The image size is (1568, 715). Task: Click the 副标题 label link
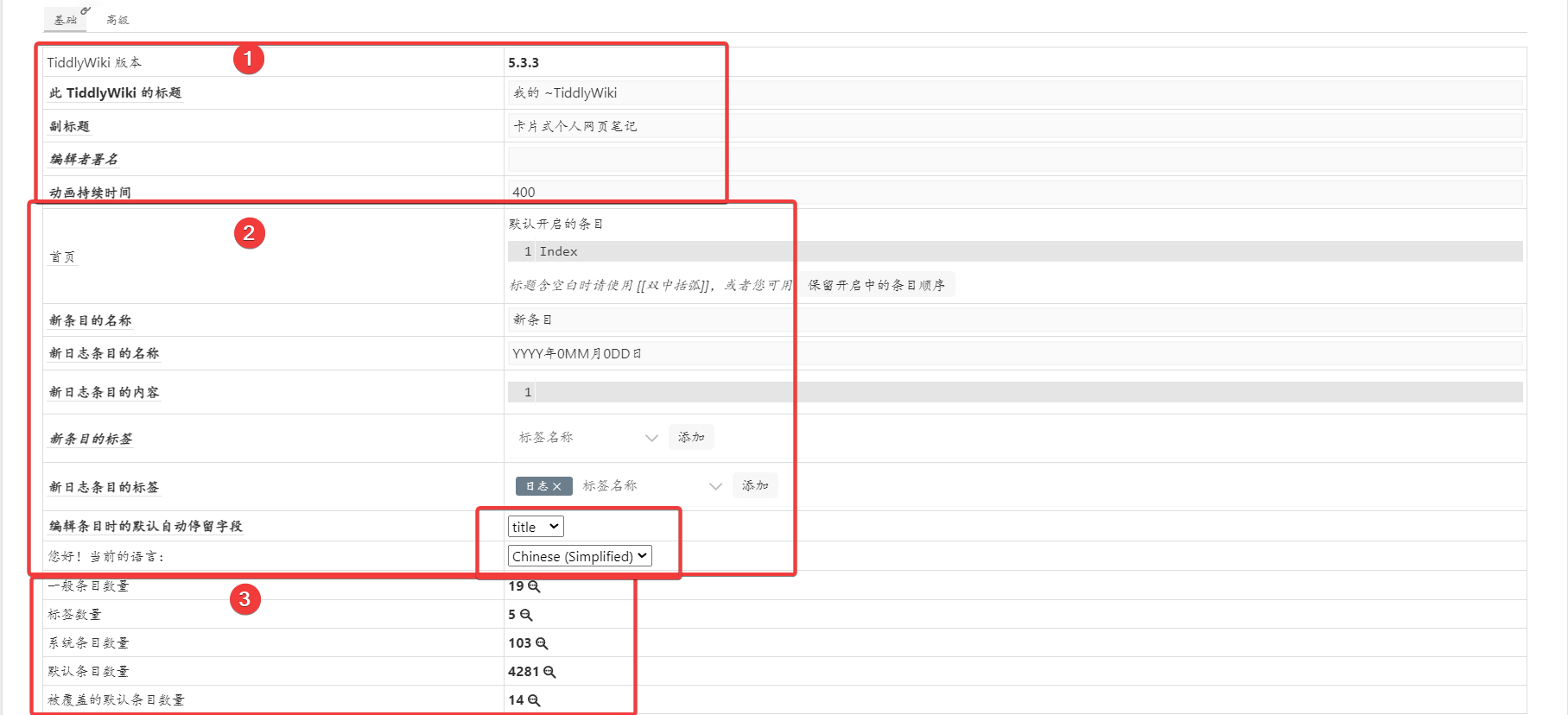click(x=69, y=126)
